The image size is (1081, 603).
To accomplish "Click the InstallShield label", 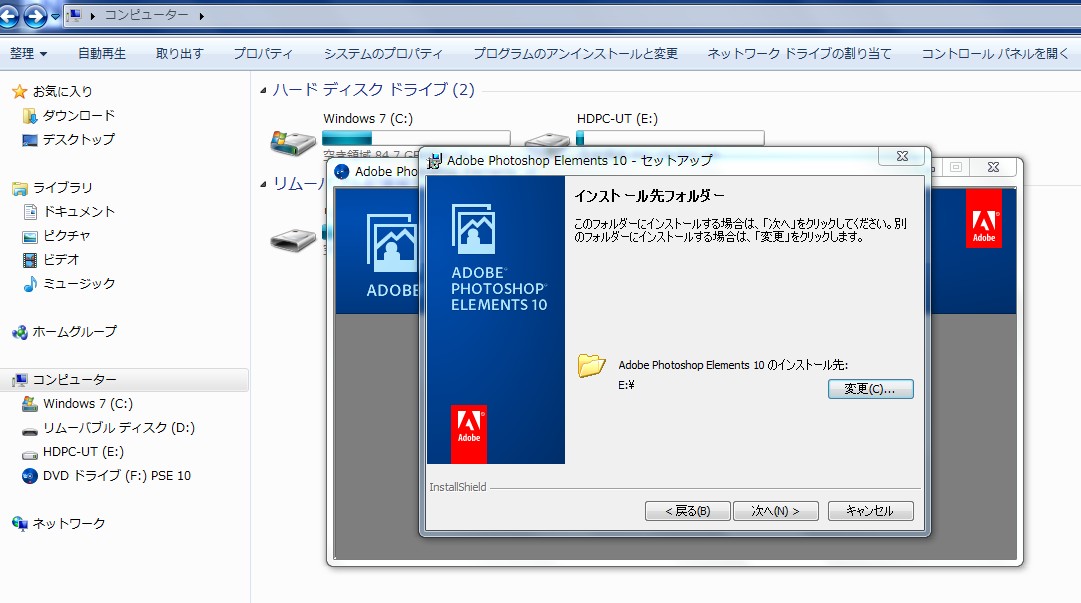I will [x=458, y=487].
